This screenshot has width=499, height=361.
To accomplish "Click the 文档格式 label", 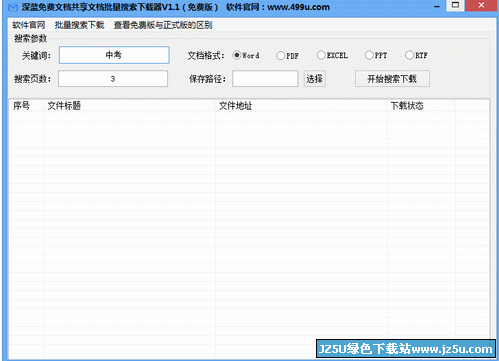I will [x=206, y=56].
